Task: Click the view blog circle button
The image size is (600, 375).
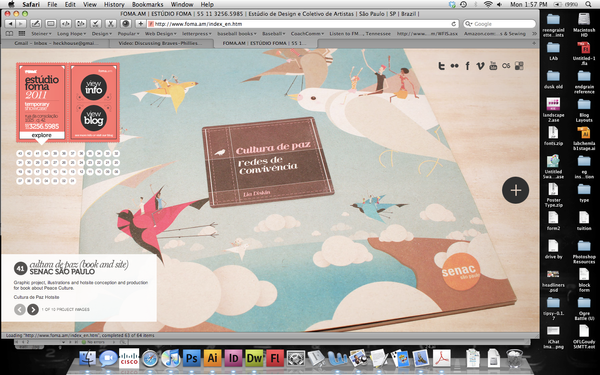Action: [94, 118]
